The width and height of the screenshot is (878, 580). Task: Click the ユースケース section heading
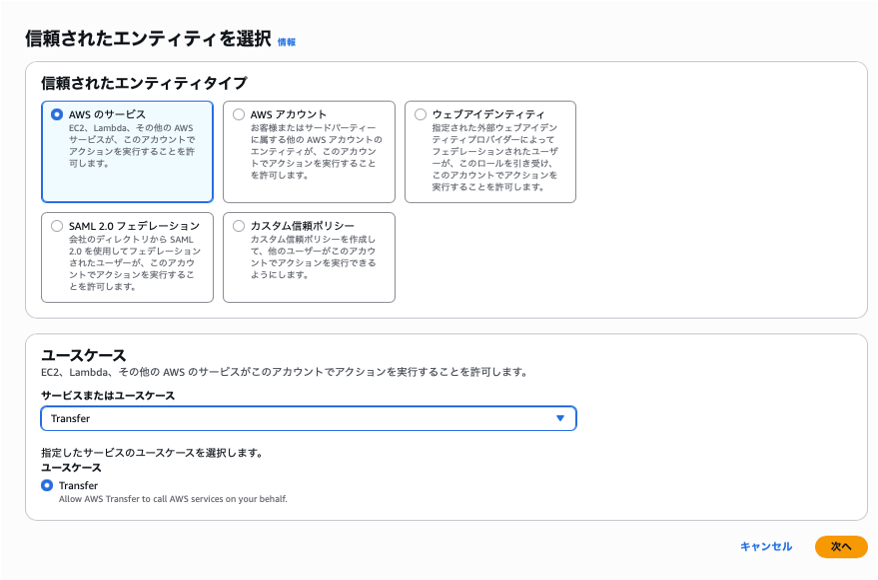coord(83,356)
